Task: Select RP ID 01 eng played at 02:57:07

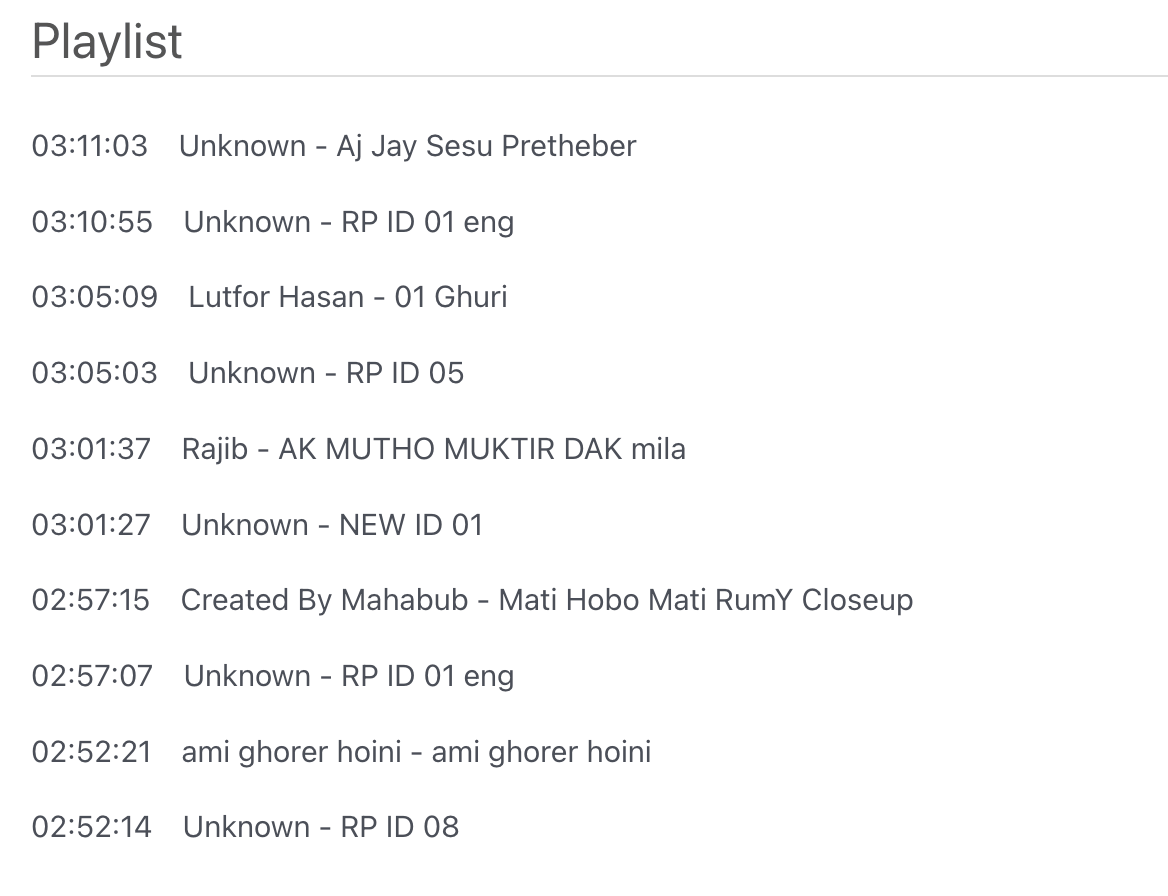Action: point(348,676)
